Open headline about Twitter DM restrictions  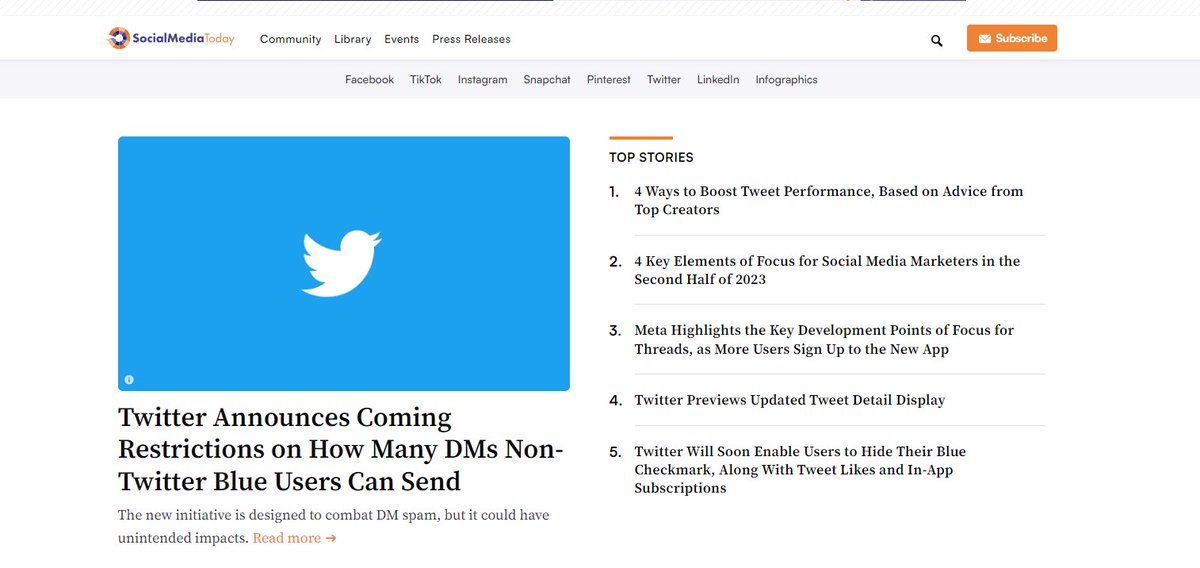tap(341, 449)
